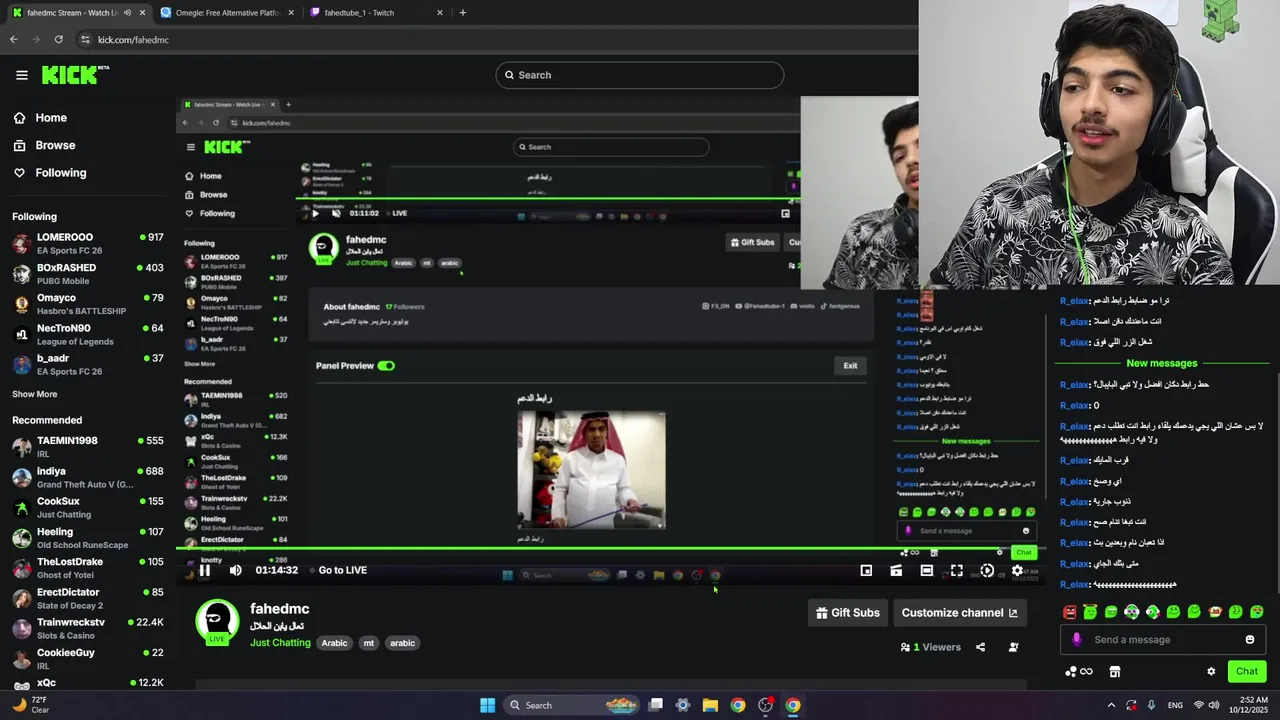
Task: Mute the stream volume icon
Action: coord(236,570)
